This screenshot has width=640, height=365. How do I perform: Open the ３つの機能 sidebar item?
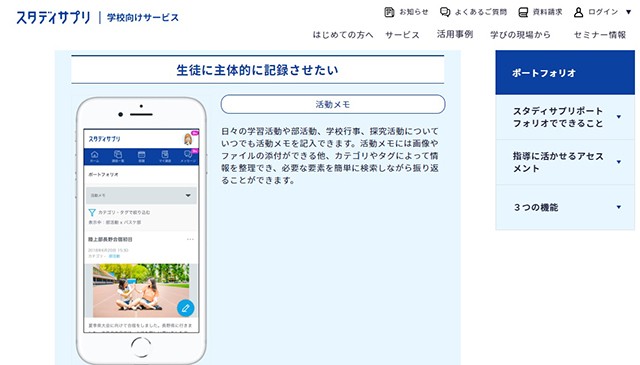(x=565, y=207)
